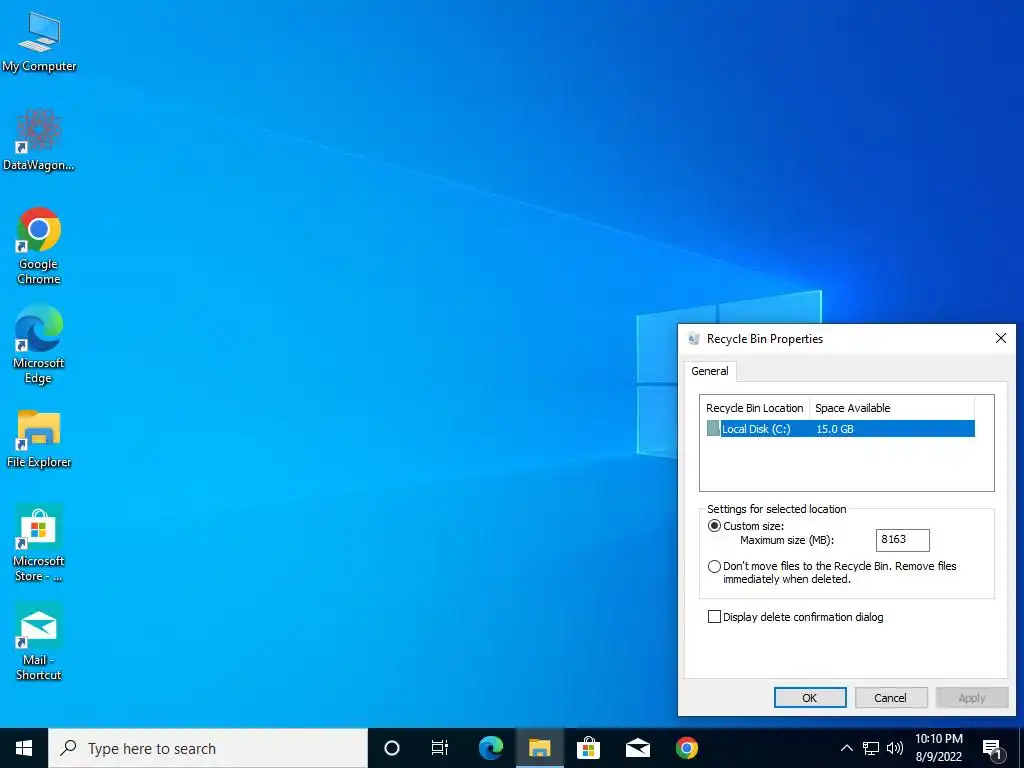Select Don't move files to Recycle Bin option
The width and height of the screenshot is (1024, 768).
714,566
